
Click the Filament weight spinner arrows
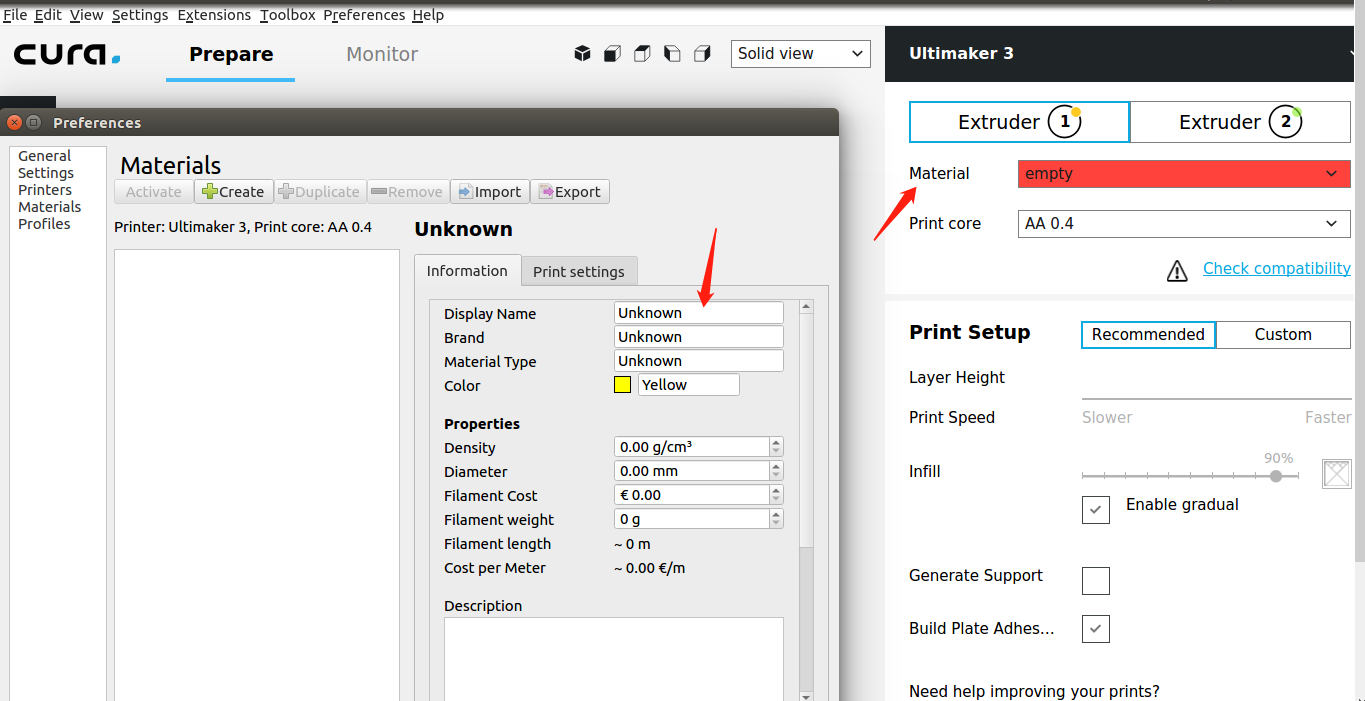(776, 519)
